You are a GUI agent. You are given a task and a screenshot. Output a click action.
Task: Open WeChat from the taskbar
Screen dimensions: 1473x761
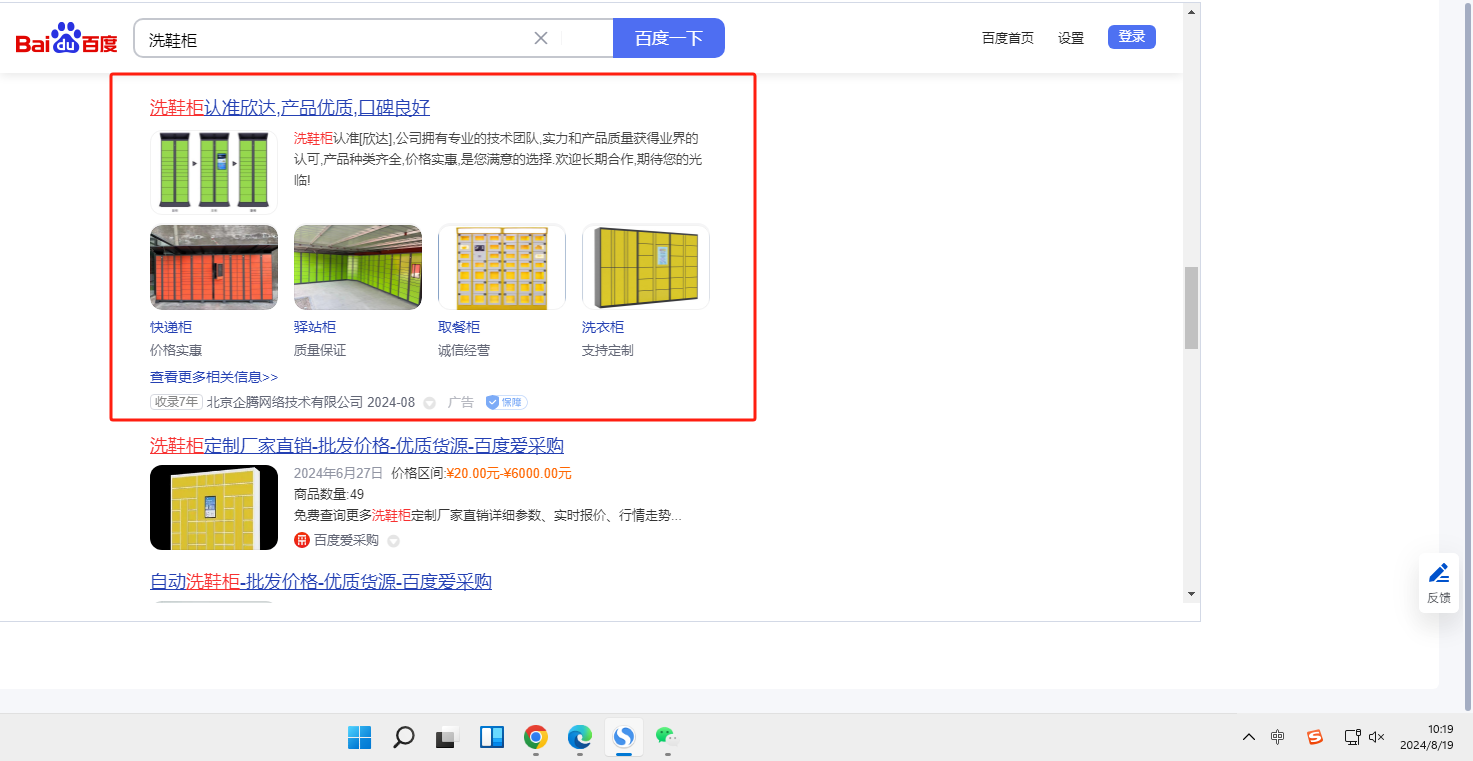point(666,738)
